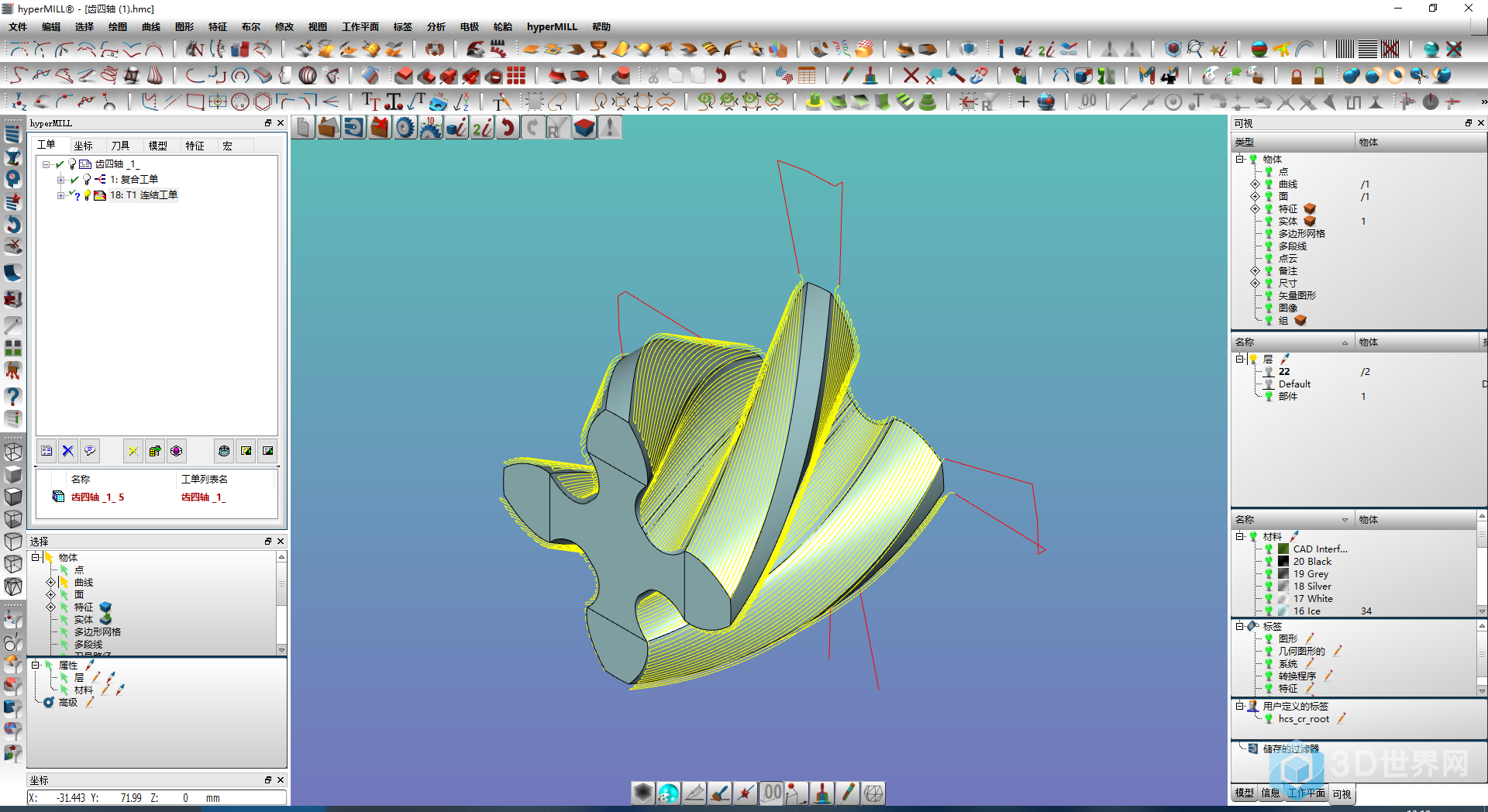The image size is (1488, 812).
Task: Expand 特征 node in 可视 panel
Action: tap(1254, 208)
